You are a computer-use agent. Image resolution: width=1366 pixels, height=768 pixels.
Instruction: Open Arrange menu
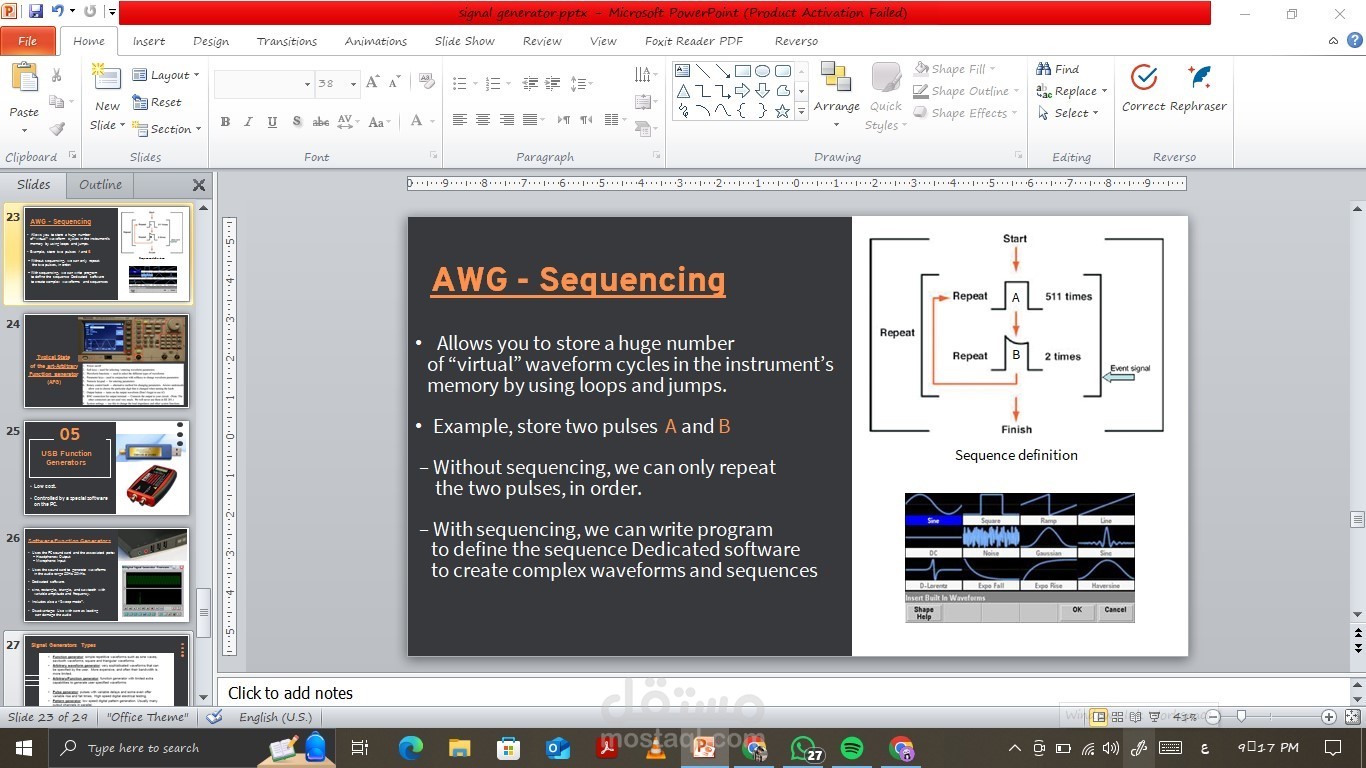point(837,96)
